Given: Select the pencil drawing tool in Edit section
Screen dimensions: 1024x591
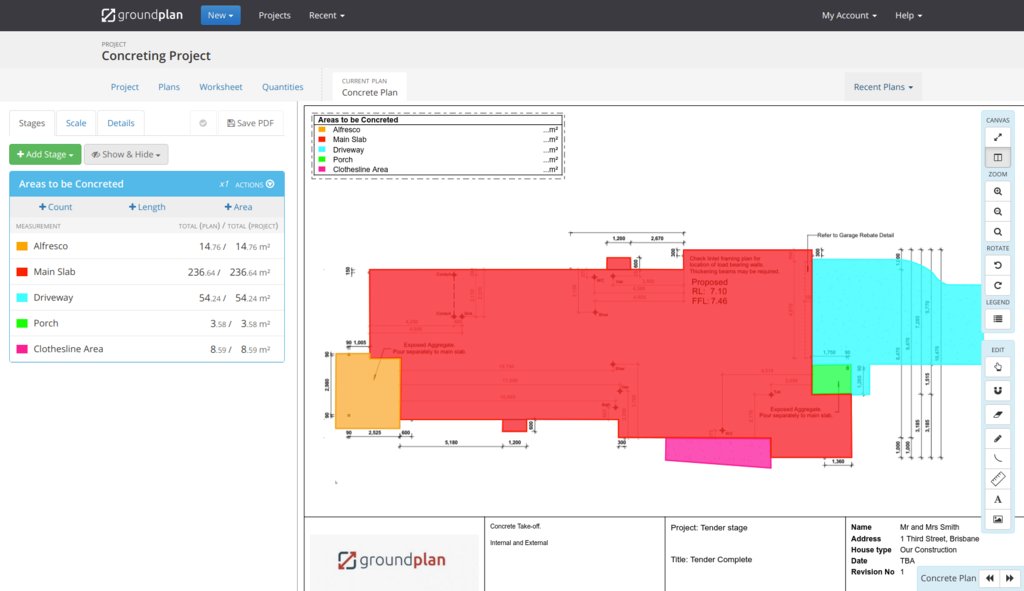Looking at the screenshot, I should 997,438.
